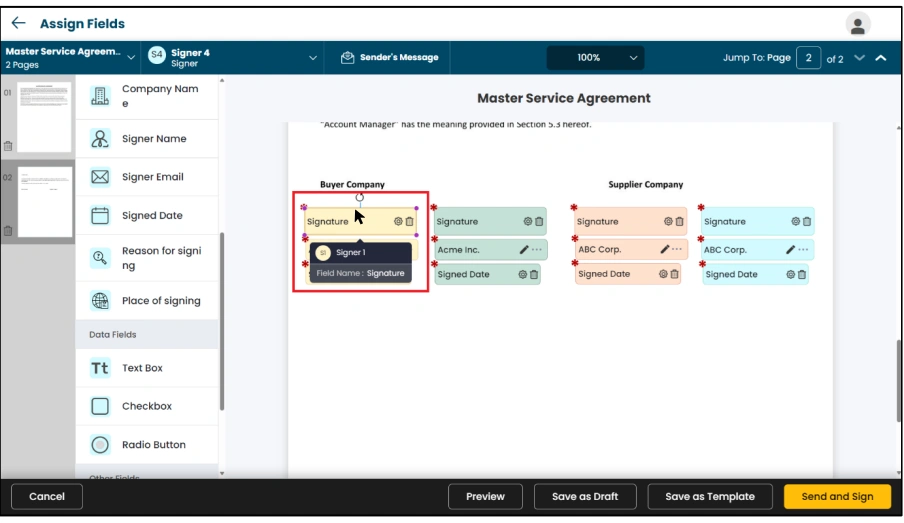Open settings for orange Signed Date field
The width and height of the screenshot is (904, 523).
663,274
